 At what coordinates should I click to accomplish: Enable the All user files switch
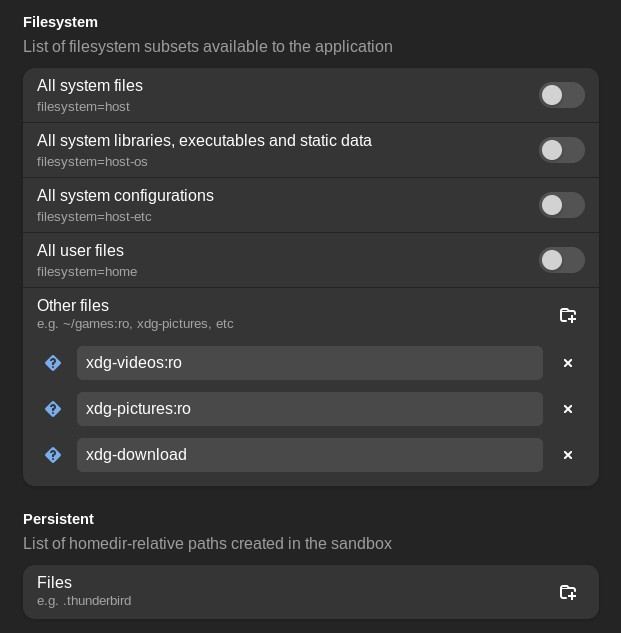pyautogui.click(x=562, y=260)
